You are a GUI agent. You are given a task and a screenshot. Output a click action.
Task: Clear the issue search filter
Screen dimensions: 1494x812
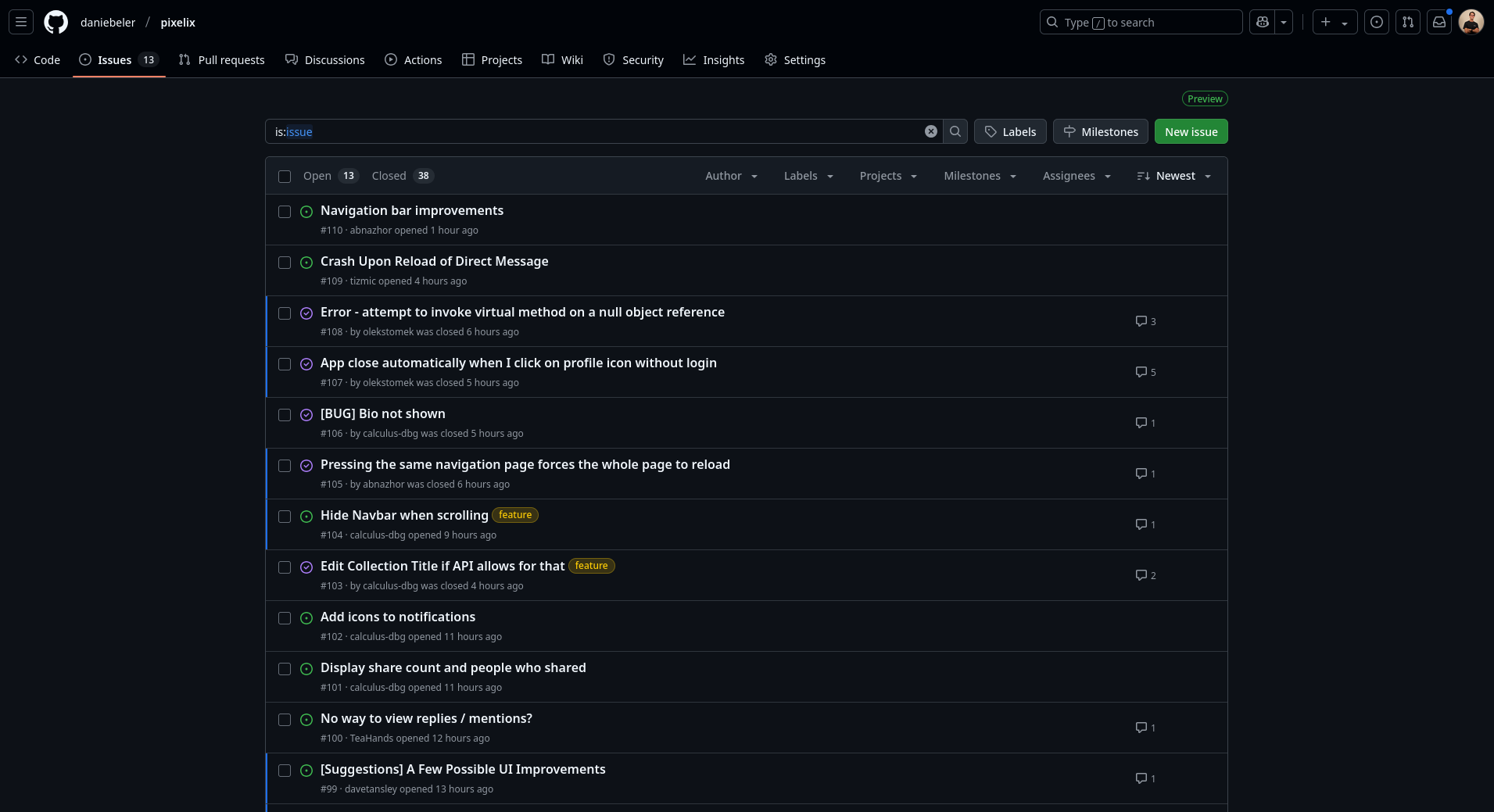pyautogui.click(x=930, y=131)
